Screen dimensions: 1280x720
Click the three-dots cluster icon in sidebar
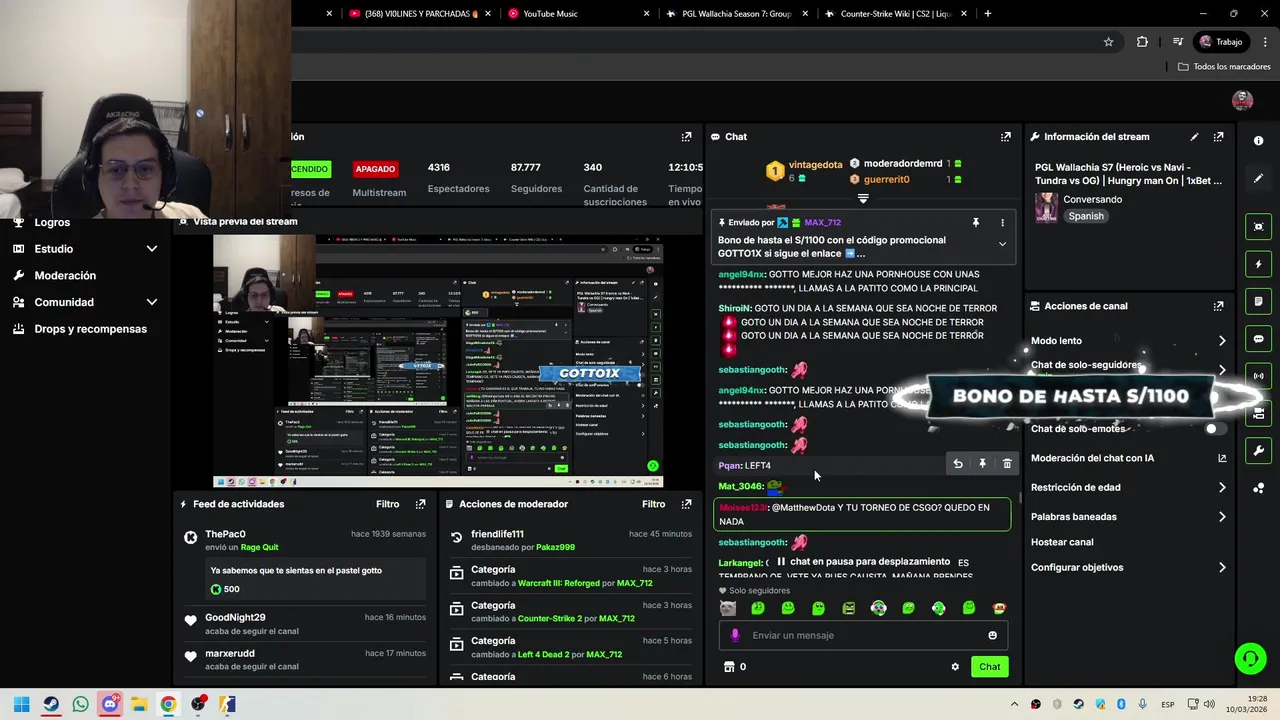coord(1258,488)
